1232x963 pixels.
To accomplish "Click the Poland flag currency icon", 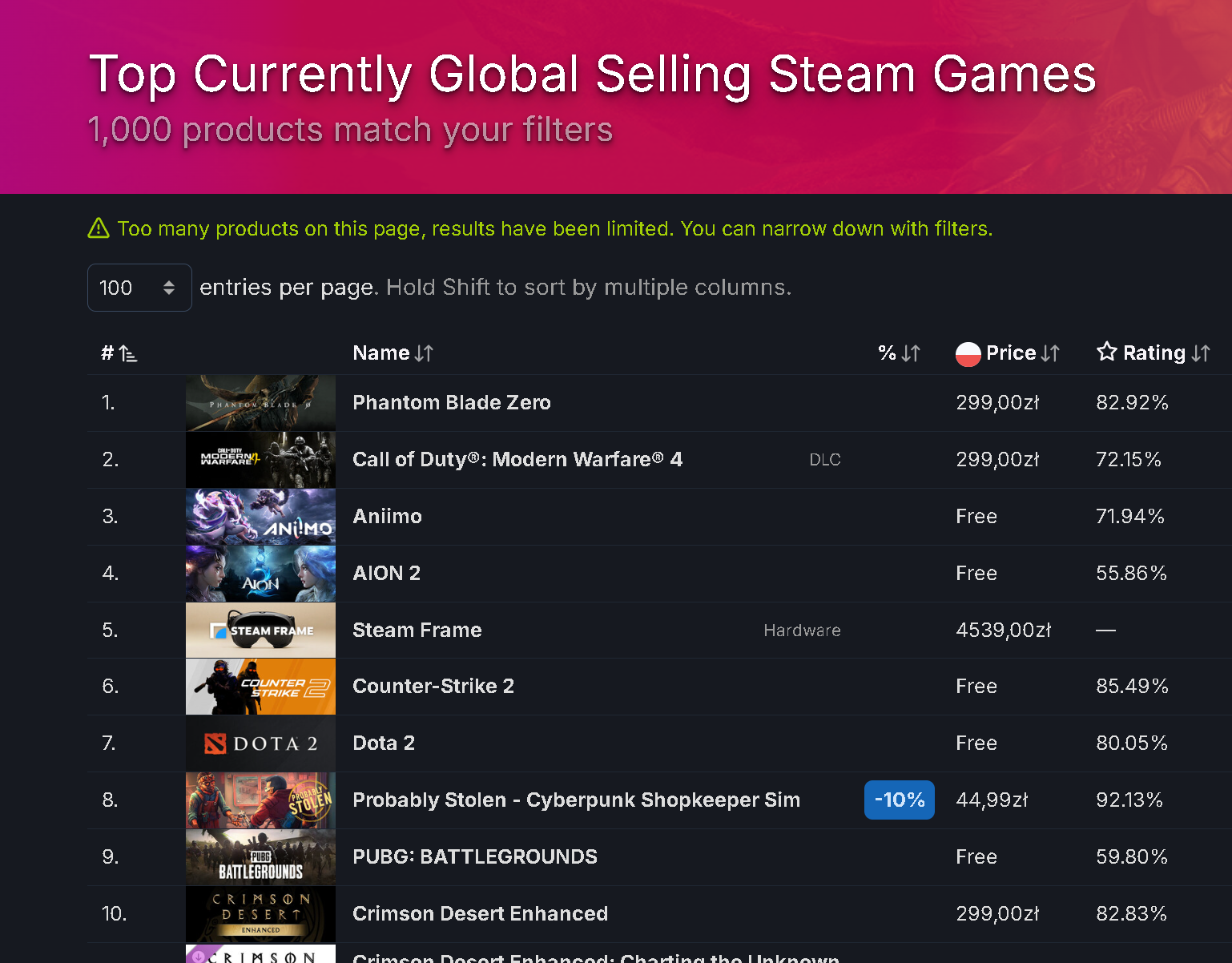I will (x=968, y=353).
